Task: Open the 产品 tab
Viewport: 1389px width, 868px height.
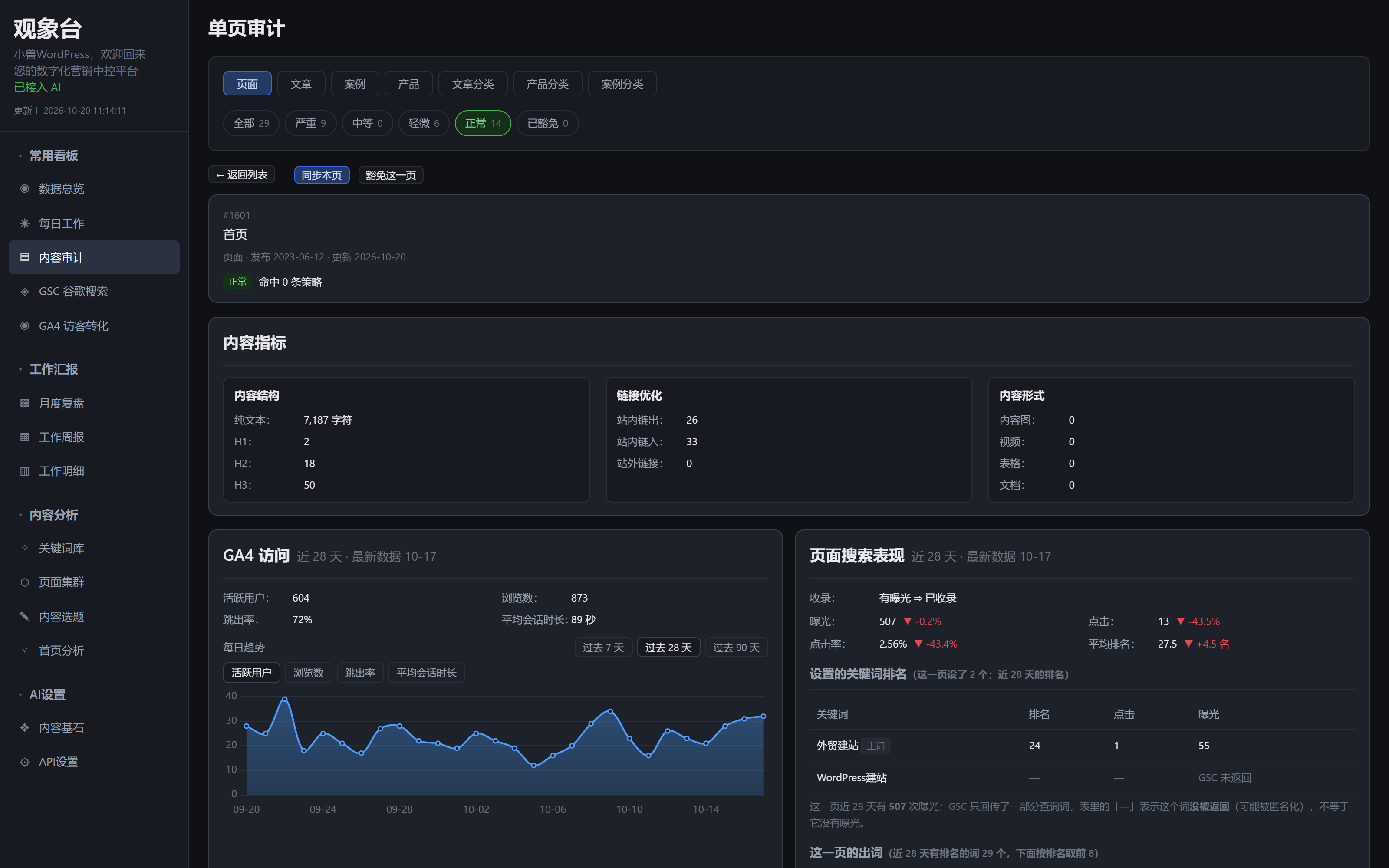Action: click(x=408, y=84)
